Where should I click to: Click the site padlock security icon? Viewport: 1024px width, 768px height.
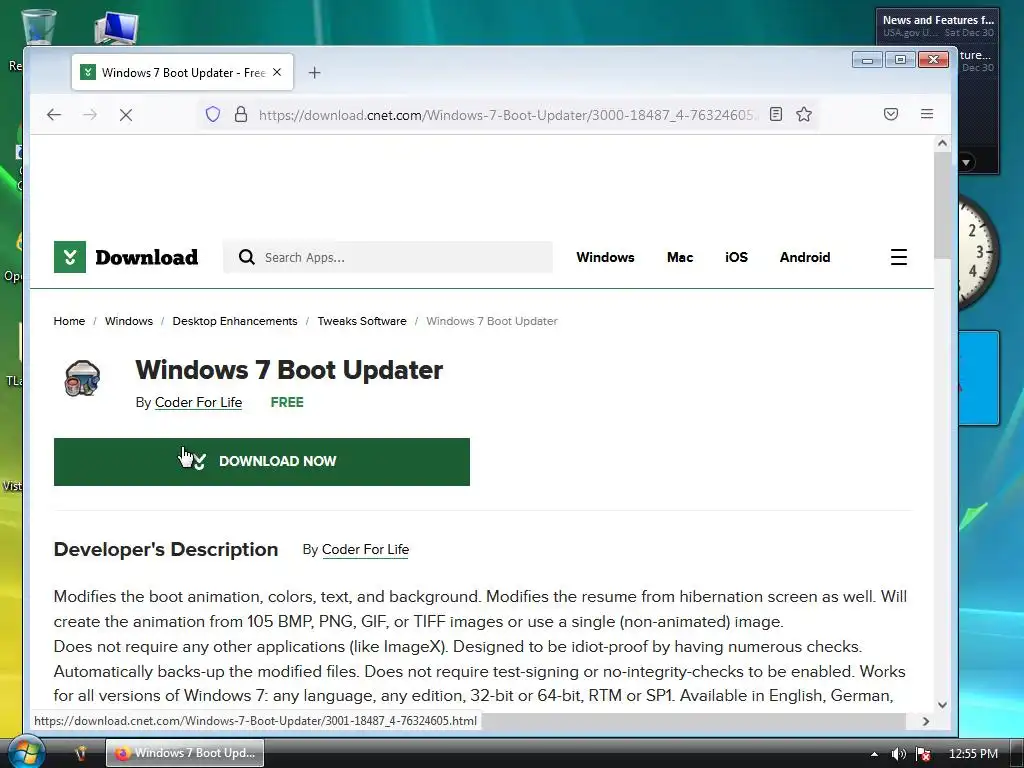[241, 114]
